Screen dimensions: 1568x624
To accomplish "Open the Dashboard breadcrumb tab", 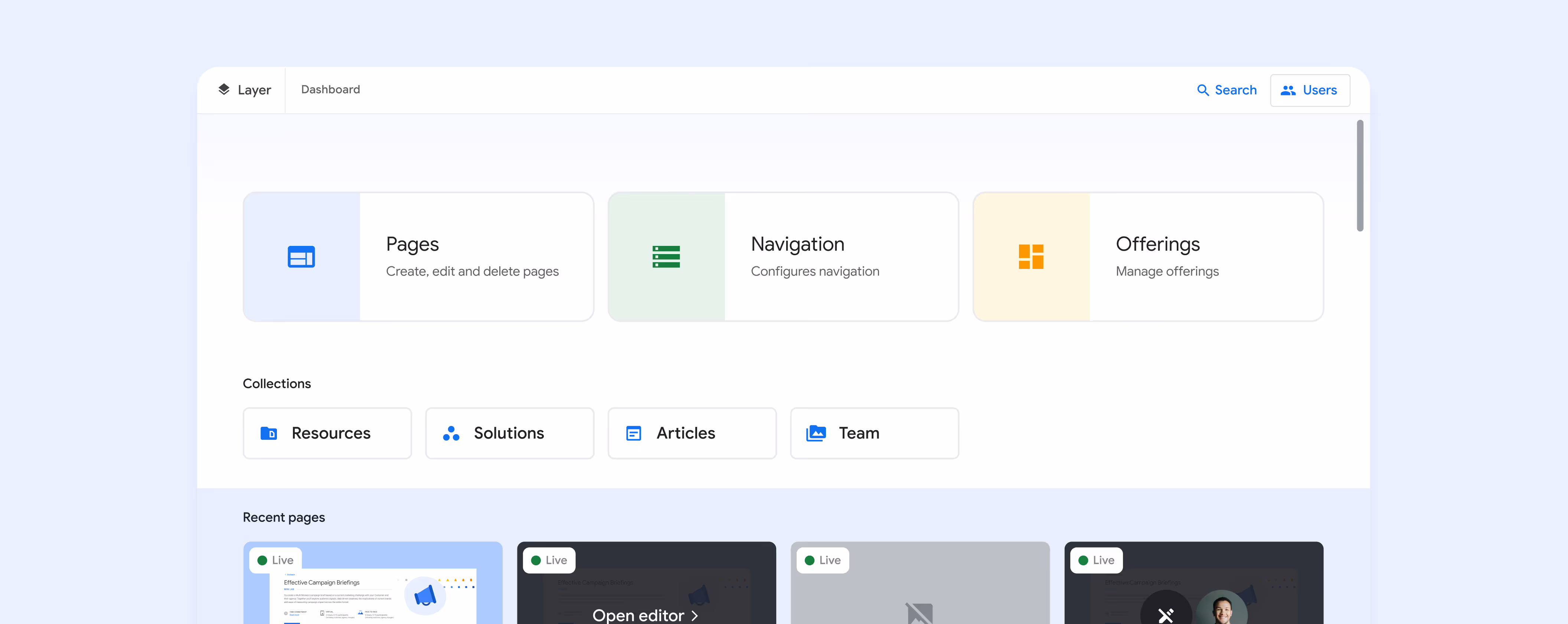I will click(x=330, y=90).
